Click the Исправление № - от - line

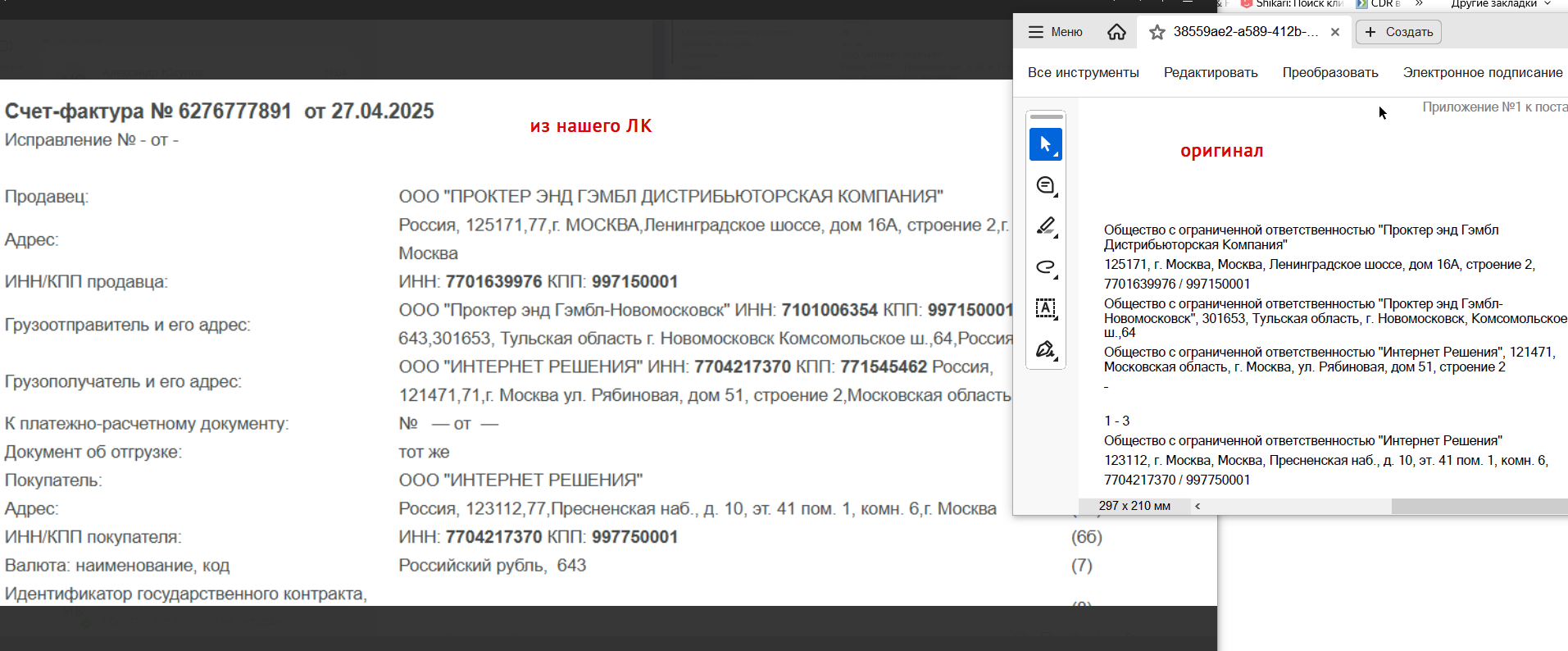click(92, 140)
